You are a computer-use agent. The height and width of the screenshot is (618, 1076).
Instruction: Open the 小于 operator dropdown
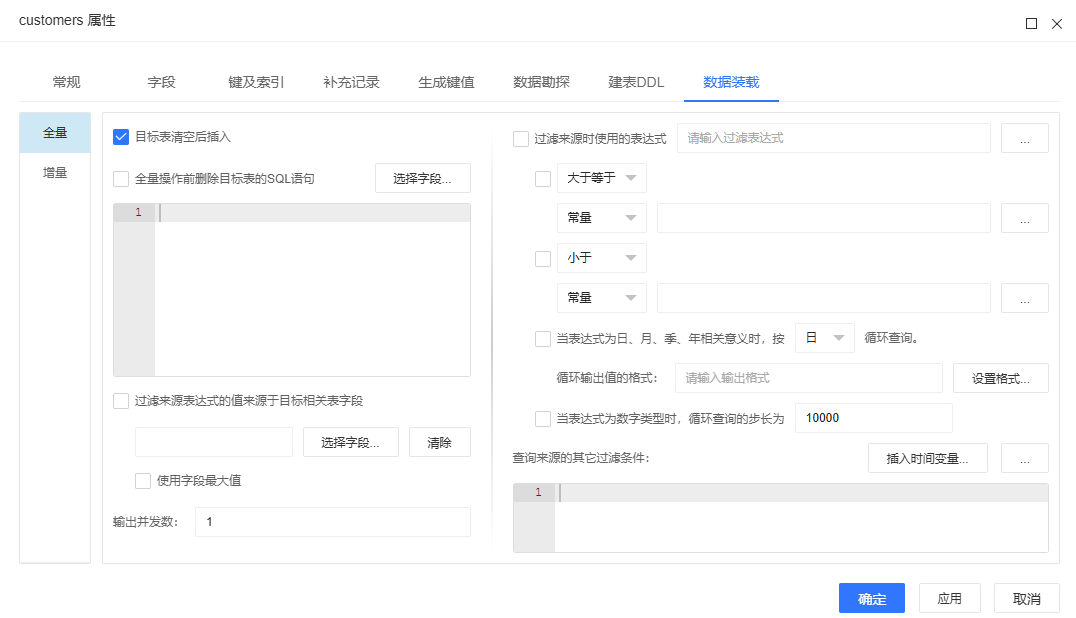coord(602,258)
